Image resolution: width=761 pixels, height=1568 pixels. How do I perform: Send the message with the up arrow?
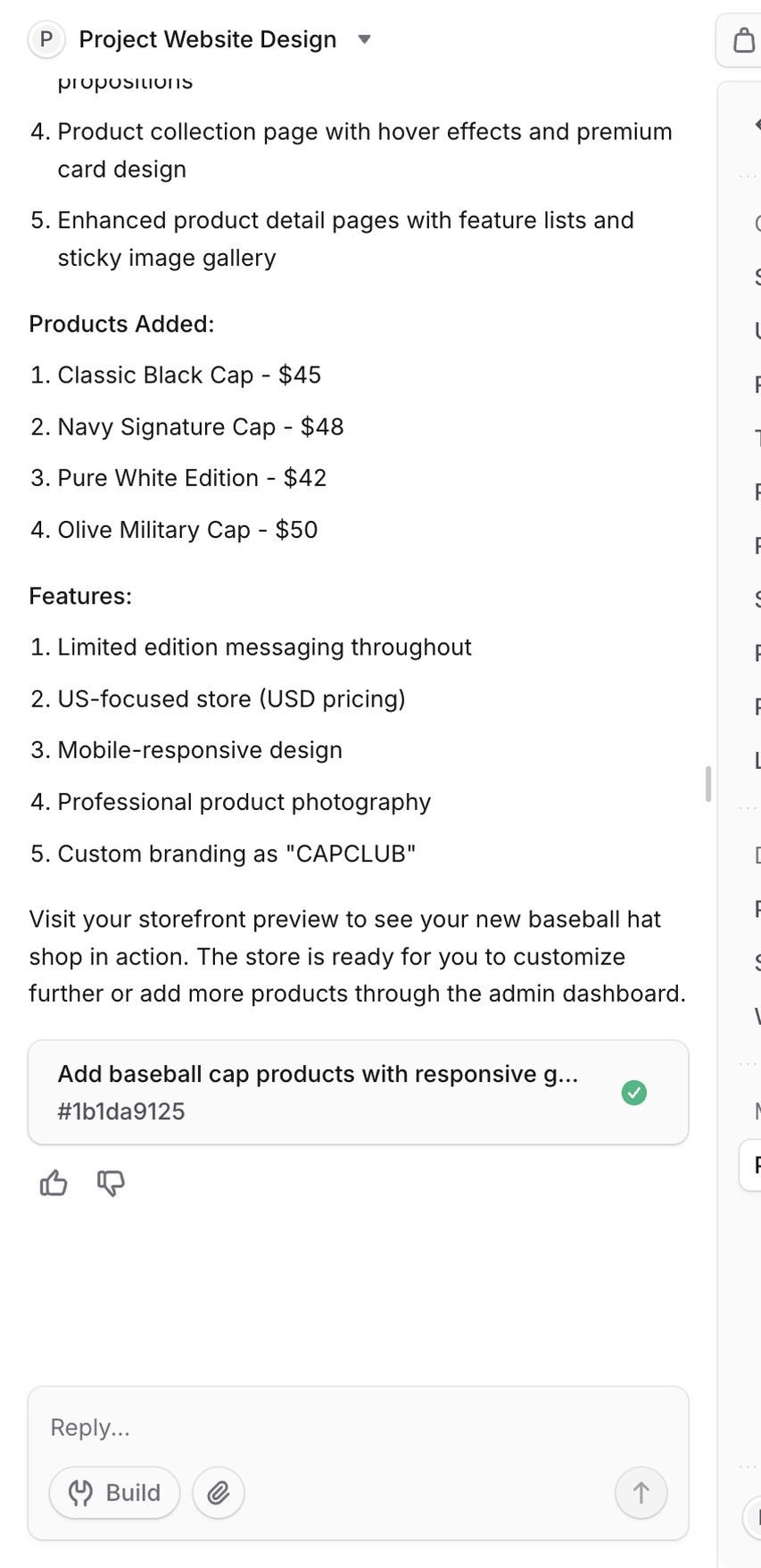[x=641, y=1492]
